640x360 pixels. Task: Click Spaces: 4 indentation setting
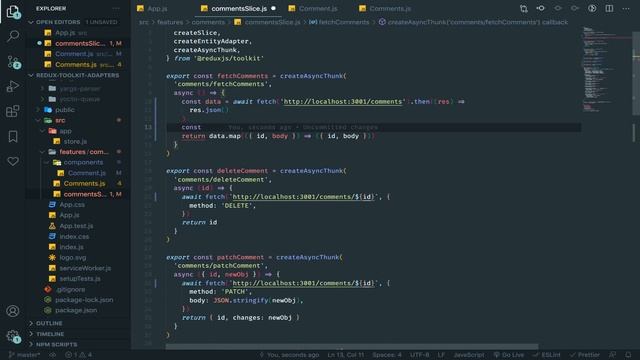pos(387,355)
